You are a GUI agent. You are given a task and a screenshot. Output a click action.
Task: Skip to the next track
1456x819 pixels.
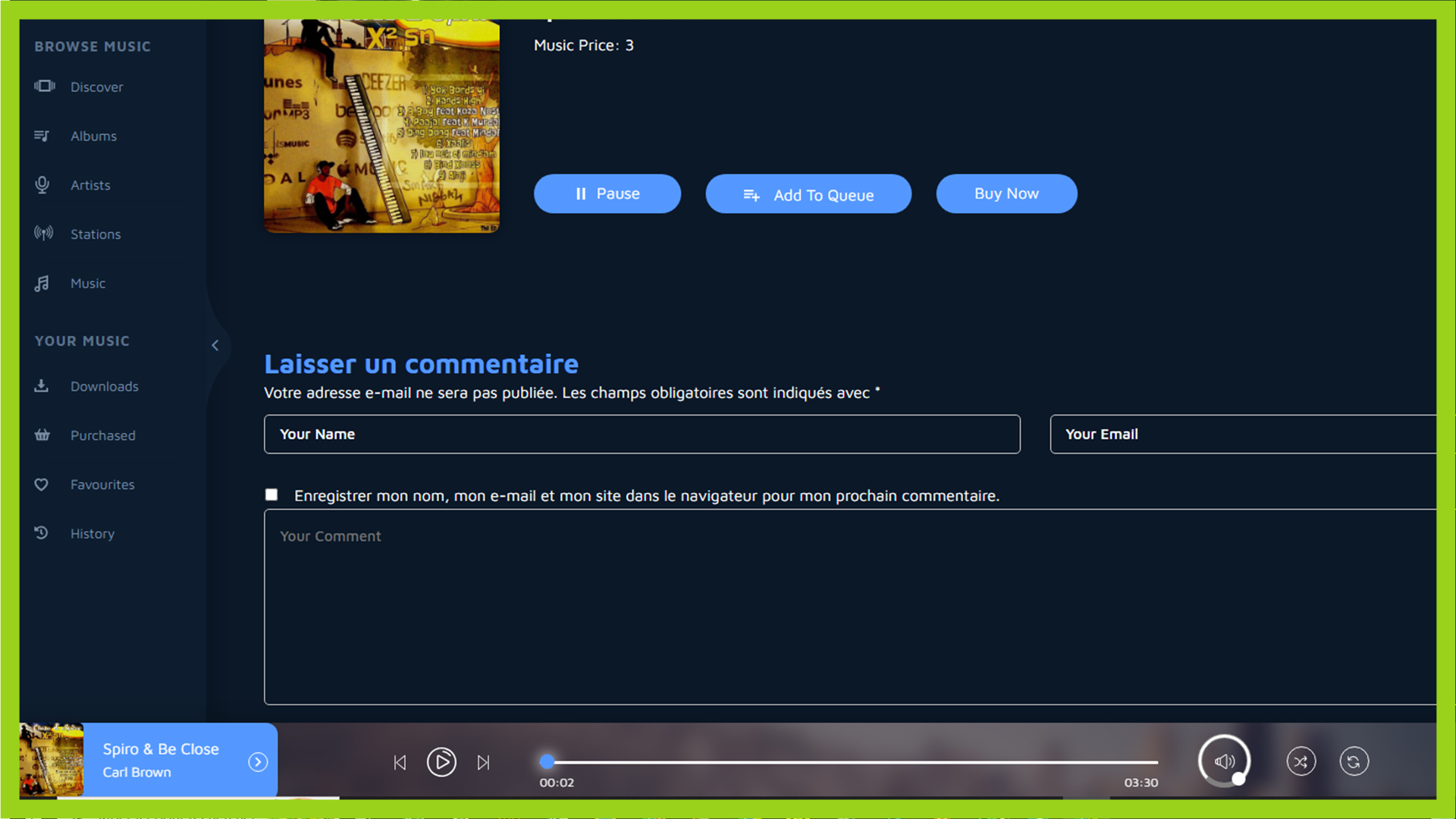(x=483, y=762)
